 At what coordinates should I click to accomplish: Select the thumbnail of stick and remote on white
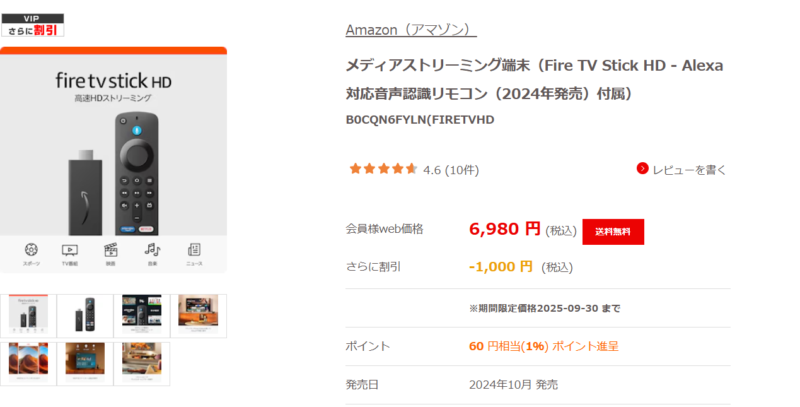click(x=84, y=315)
